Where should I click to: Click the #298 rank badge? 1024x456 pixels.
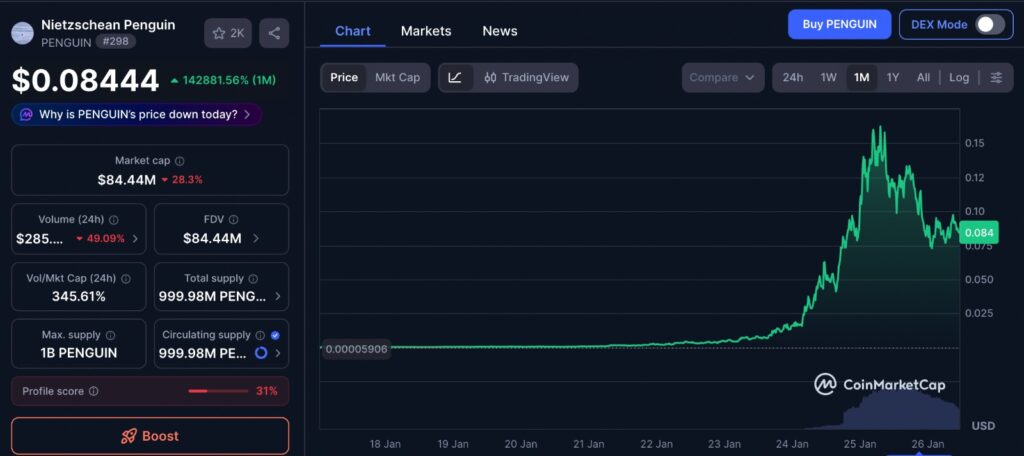[x=117, y=42]
